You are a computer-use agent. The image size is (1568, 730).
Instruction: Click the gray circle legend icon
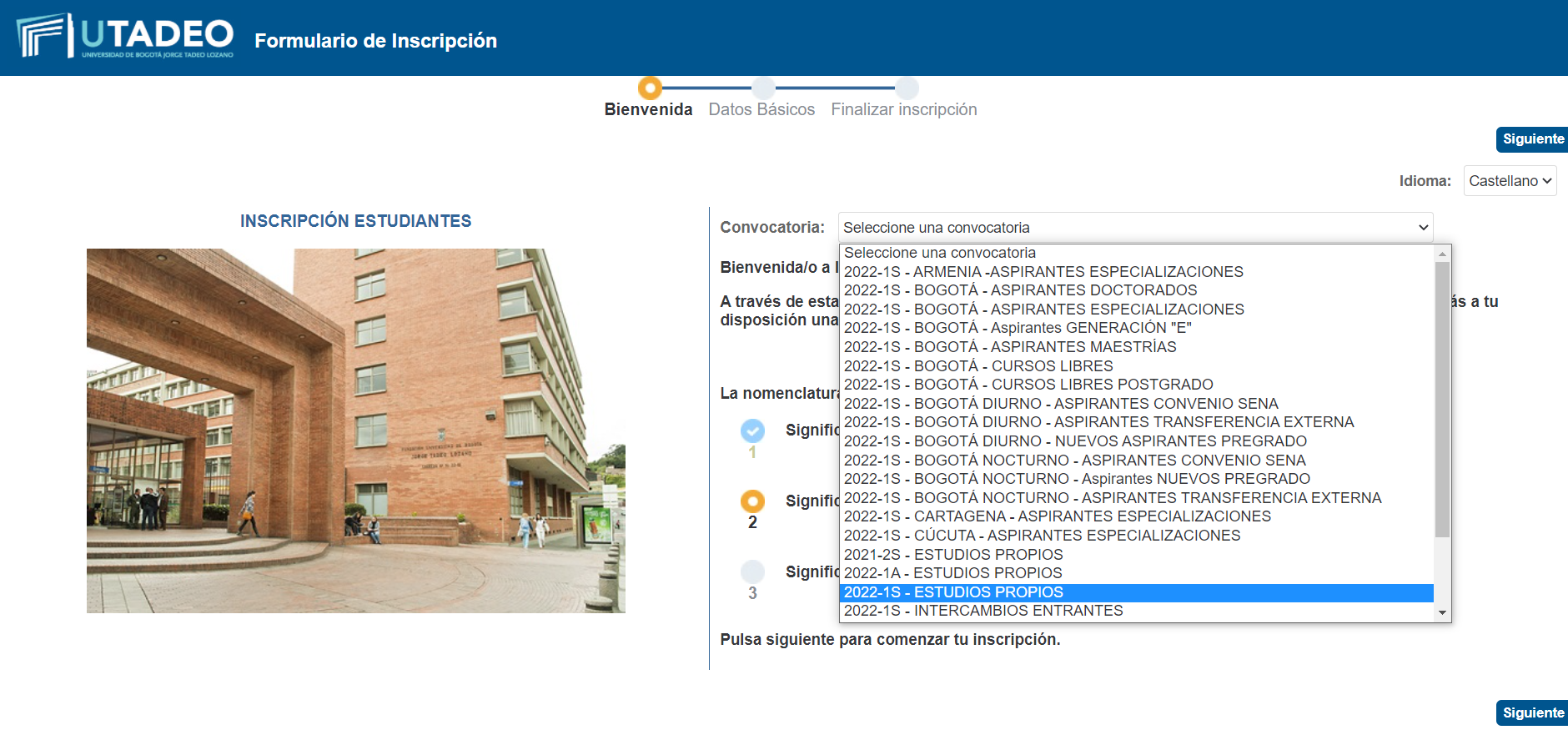tap(752, 571)
